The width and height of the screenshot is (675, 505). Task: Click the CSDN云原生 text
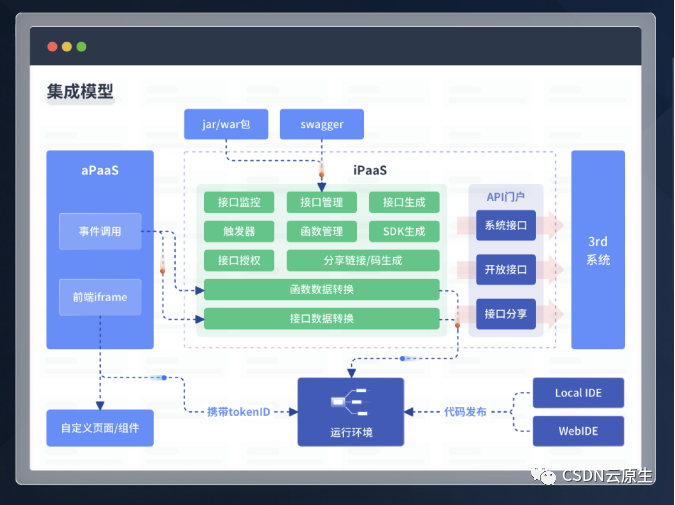[x=607, y=476]
